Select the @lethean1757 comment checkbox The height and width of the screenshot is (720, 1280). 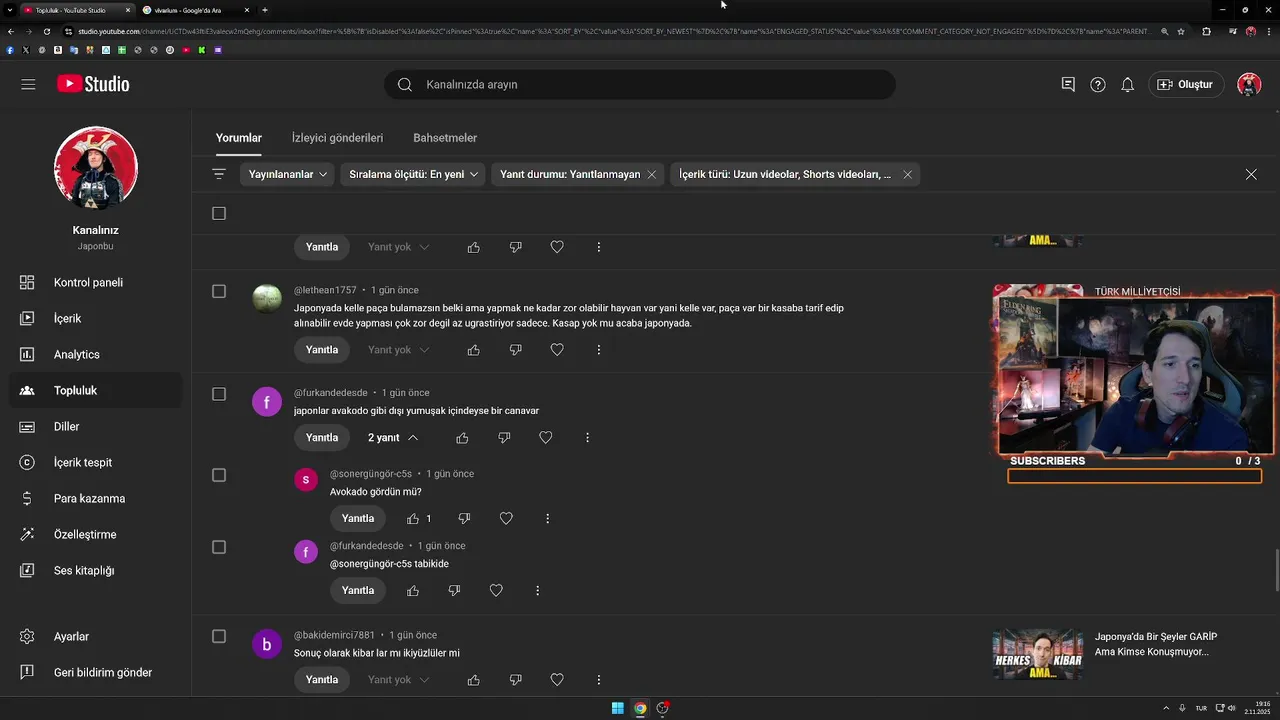pyautogui.click(x=219, y=291)
